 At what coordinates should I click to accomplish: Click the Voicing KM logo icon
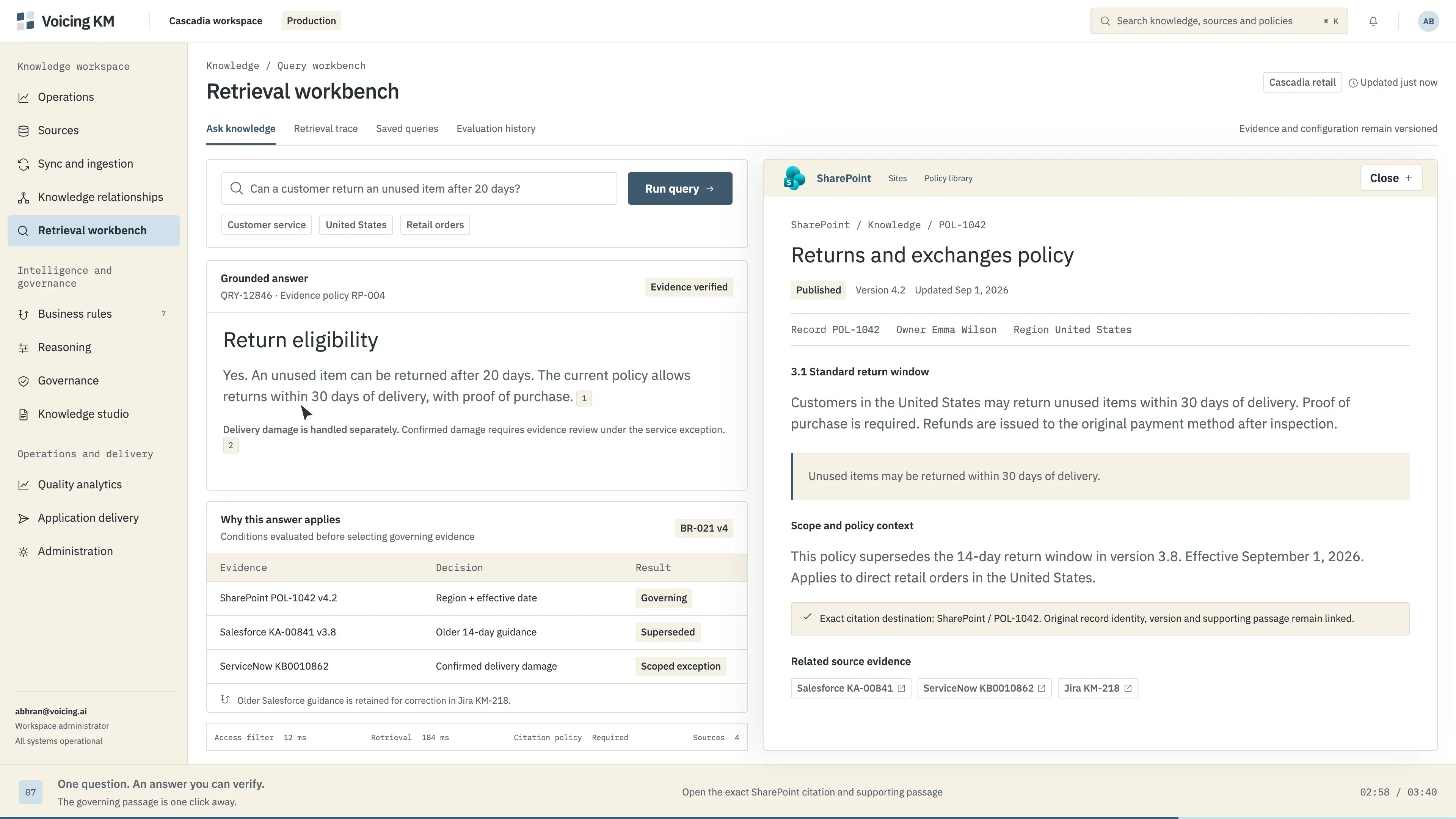[25, 21]
